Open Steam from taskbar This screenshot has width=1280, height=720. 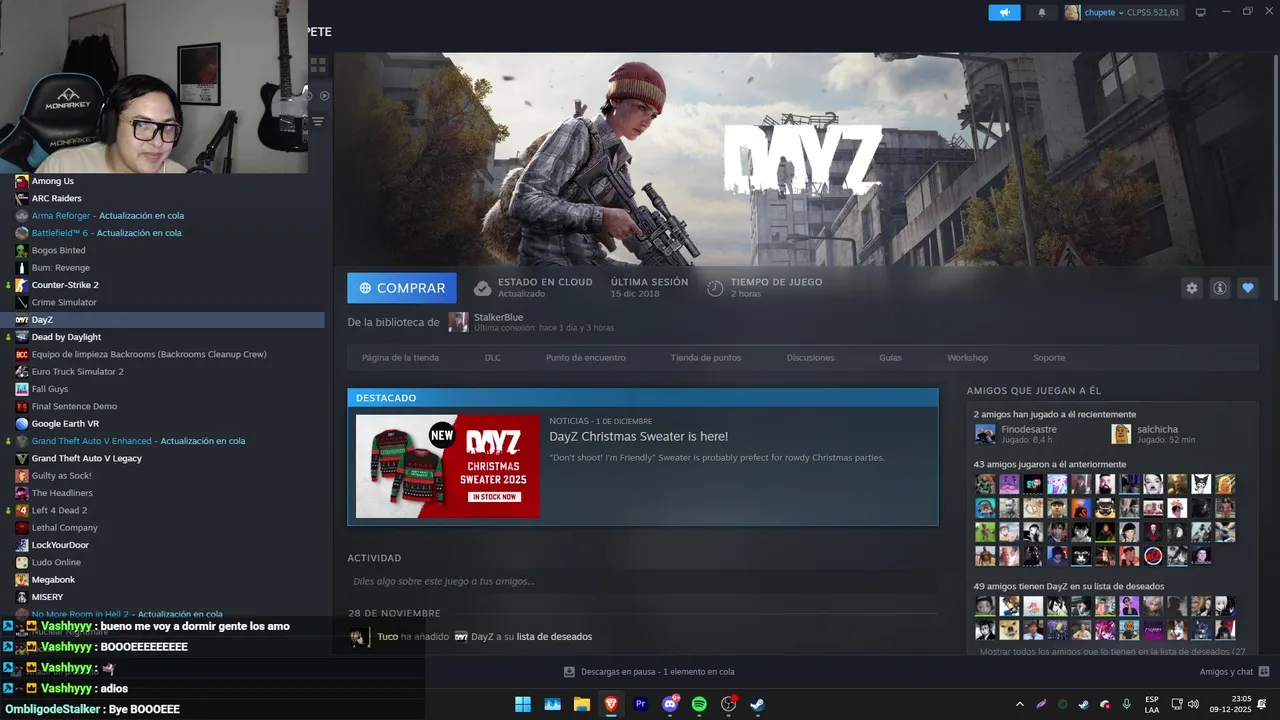[x=758, y=704]
